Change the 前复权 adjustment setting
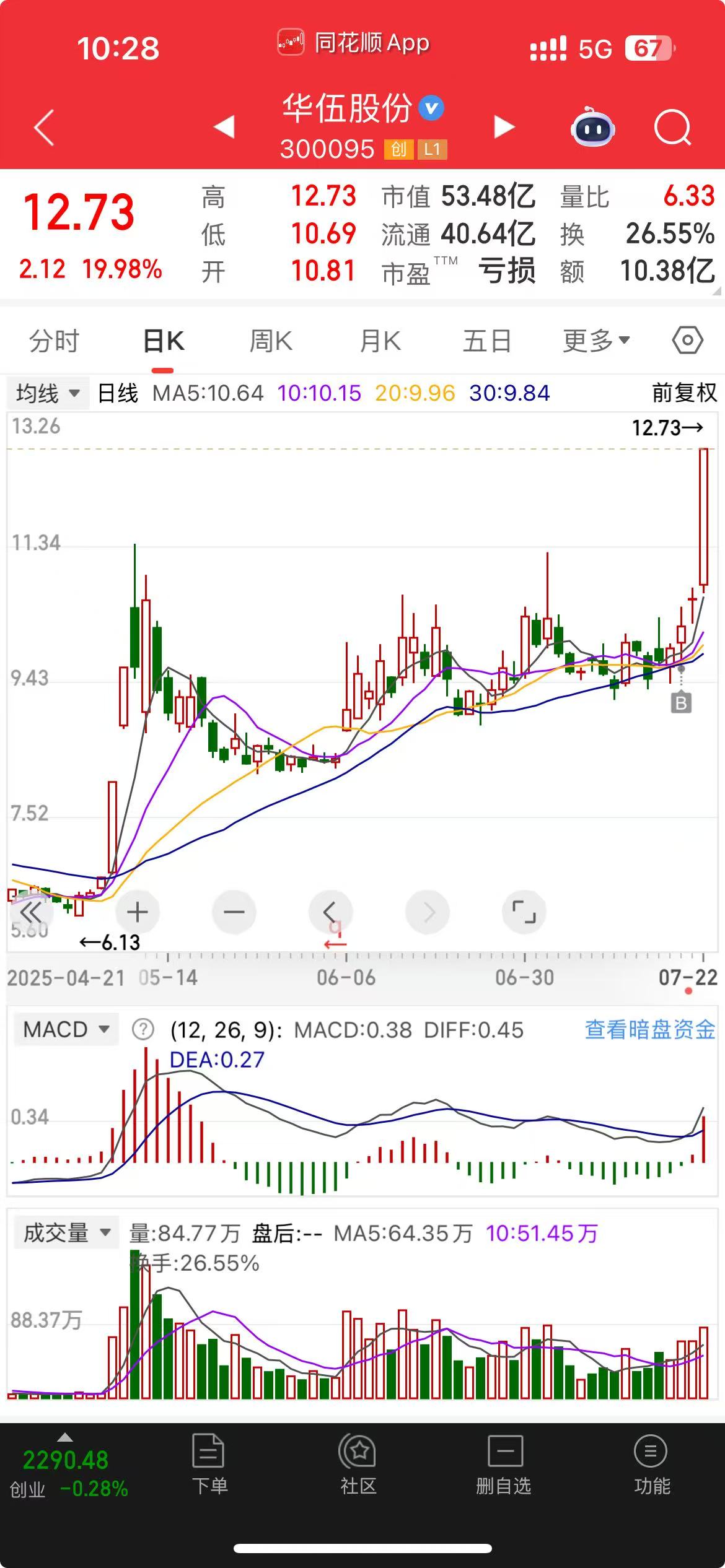The image size is (725, 1568). click(x=684, y=393)
